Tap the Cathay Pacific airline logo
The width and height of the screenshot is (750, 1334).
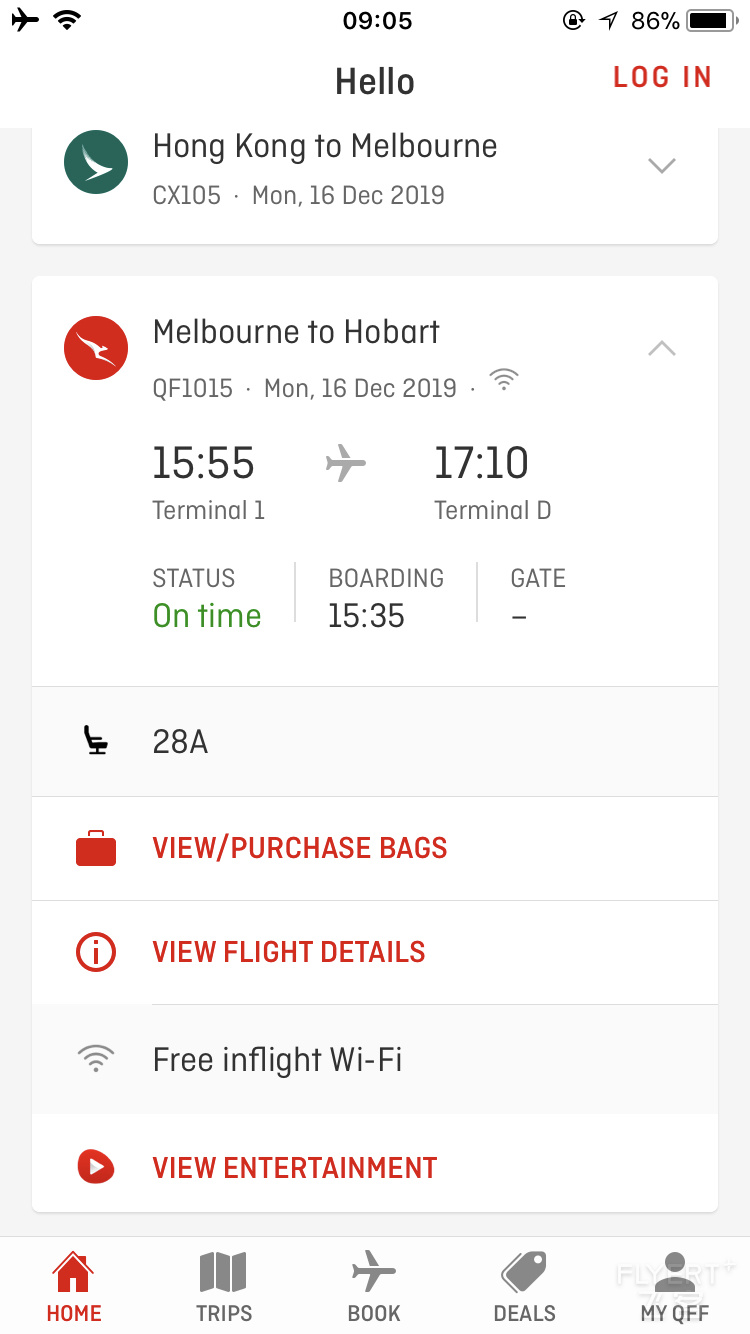pos(96,162)
